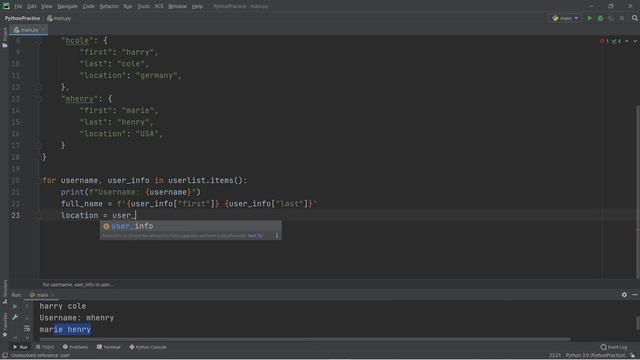Image resolution: width=640 pixels, height=360 pixels.
Task: Open the Run menu
Action: 128,7
